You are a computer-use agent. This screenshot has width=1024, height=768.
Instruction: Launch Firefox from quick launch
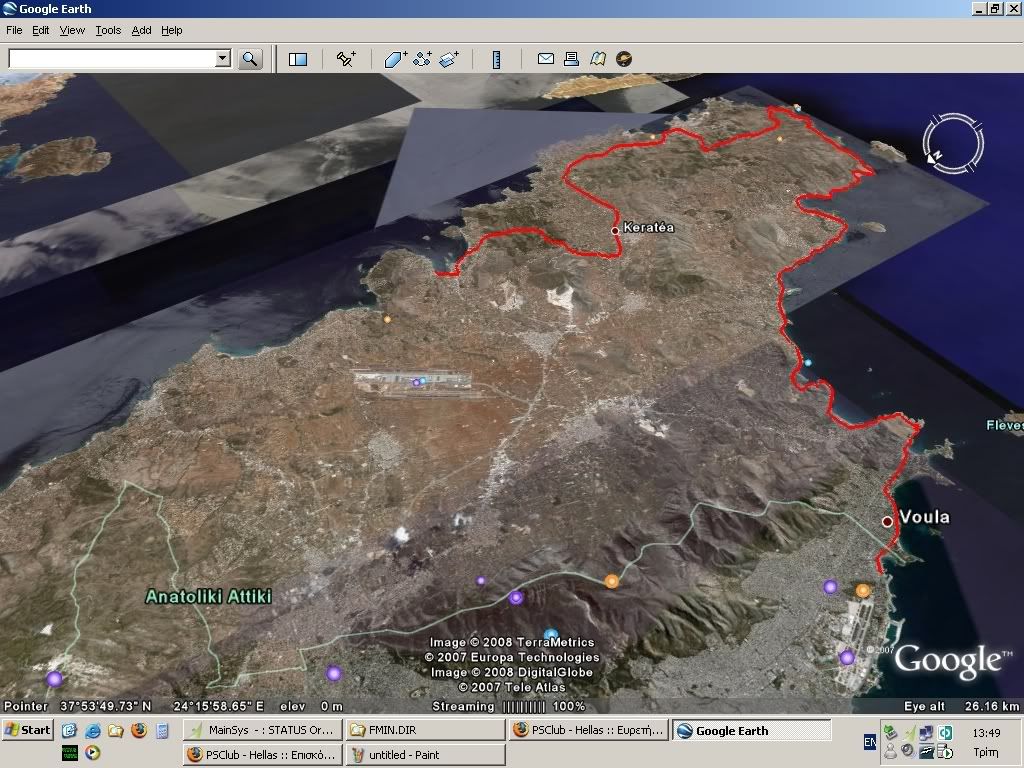coord(138,730)
